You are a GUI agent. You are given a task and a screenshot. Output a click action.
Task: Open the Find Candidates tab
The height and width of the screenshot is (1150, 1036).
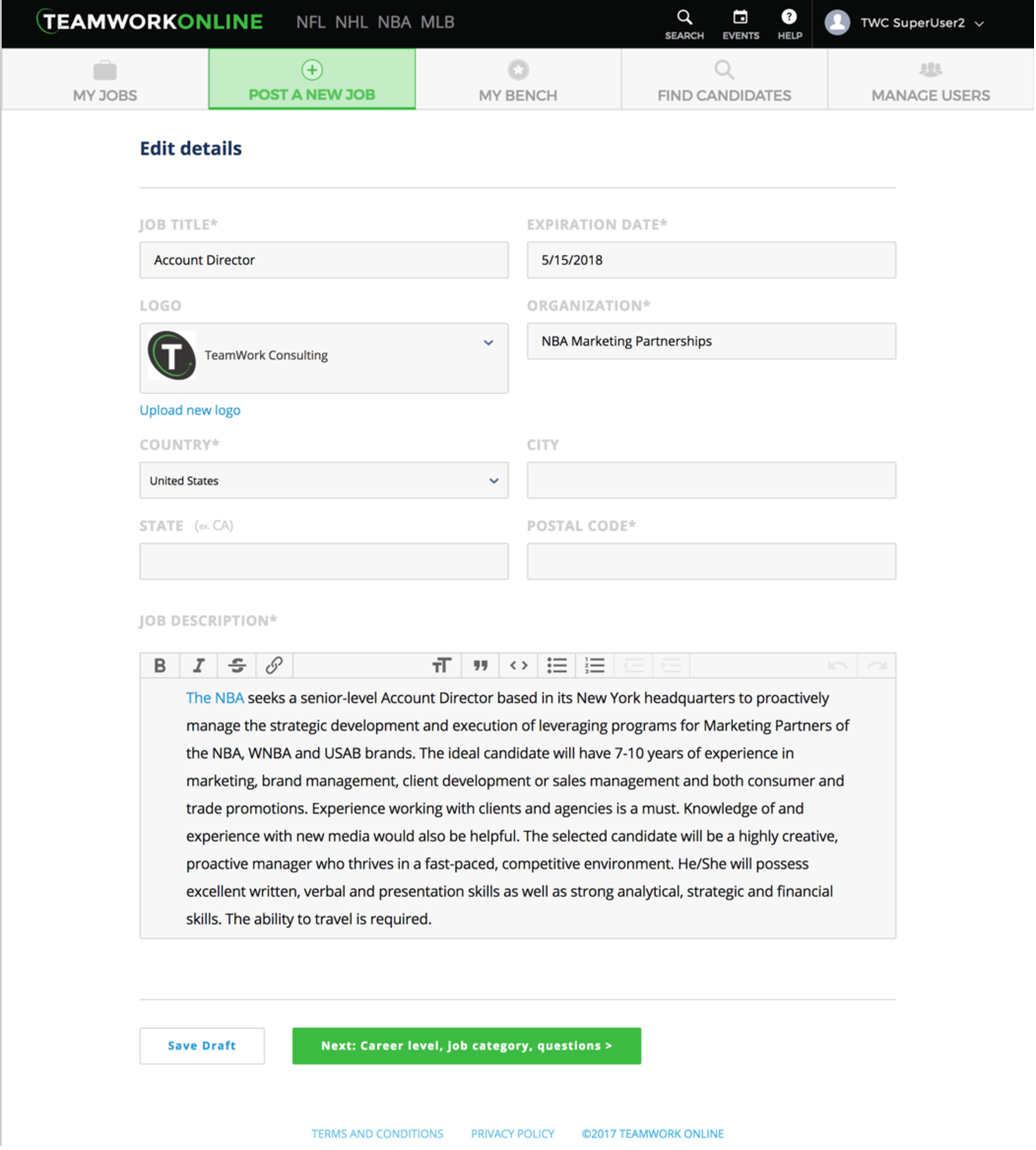[724, 80]
